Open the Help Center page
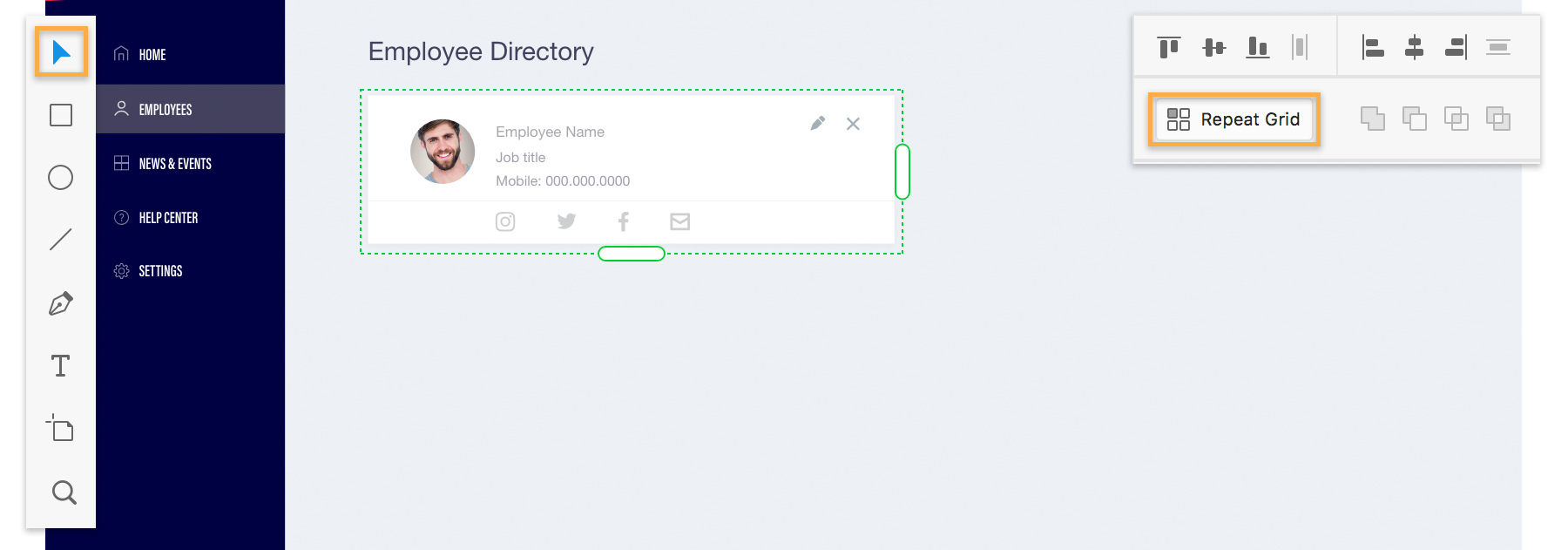This screenshot has height=550, width=1568. [x=167, y=218]
